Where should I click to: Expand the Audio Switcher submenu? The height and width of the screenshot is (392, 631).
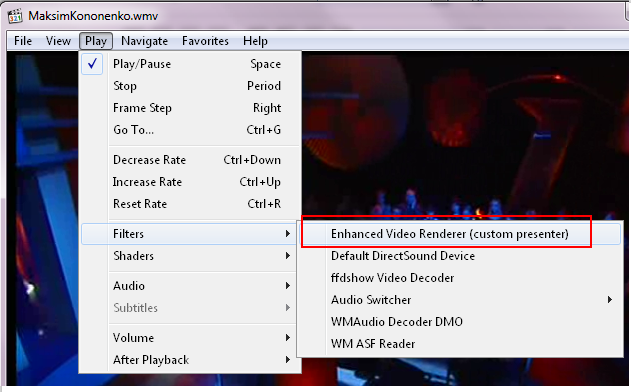click(460, 300)
